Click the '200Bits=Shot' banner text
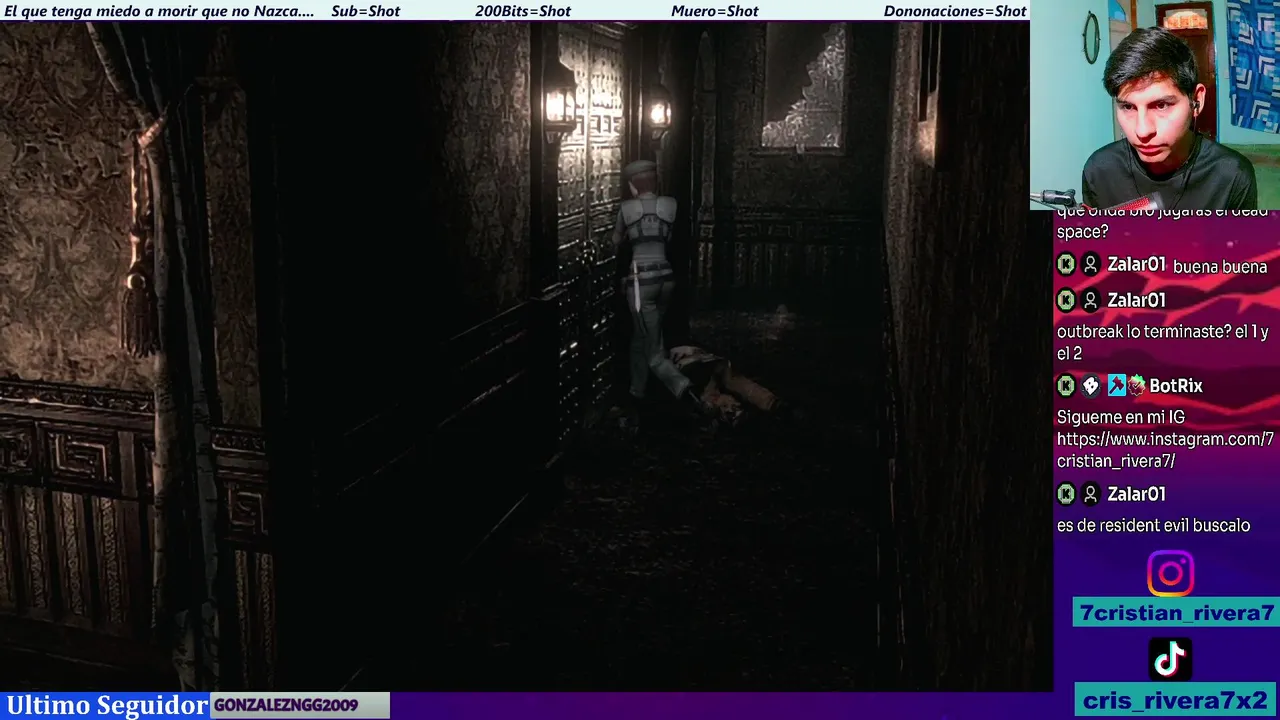 pos(523,11)
